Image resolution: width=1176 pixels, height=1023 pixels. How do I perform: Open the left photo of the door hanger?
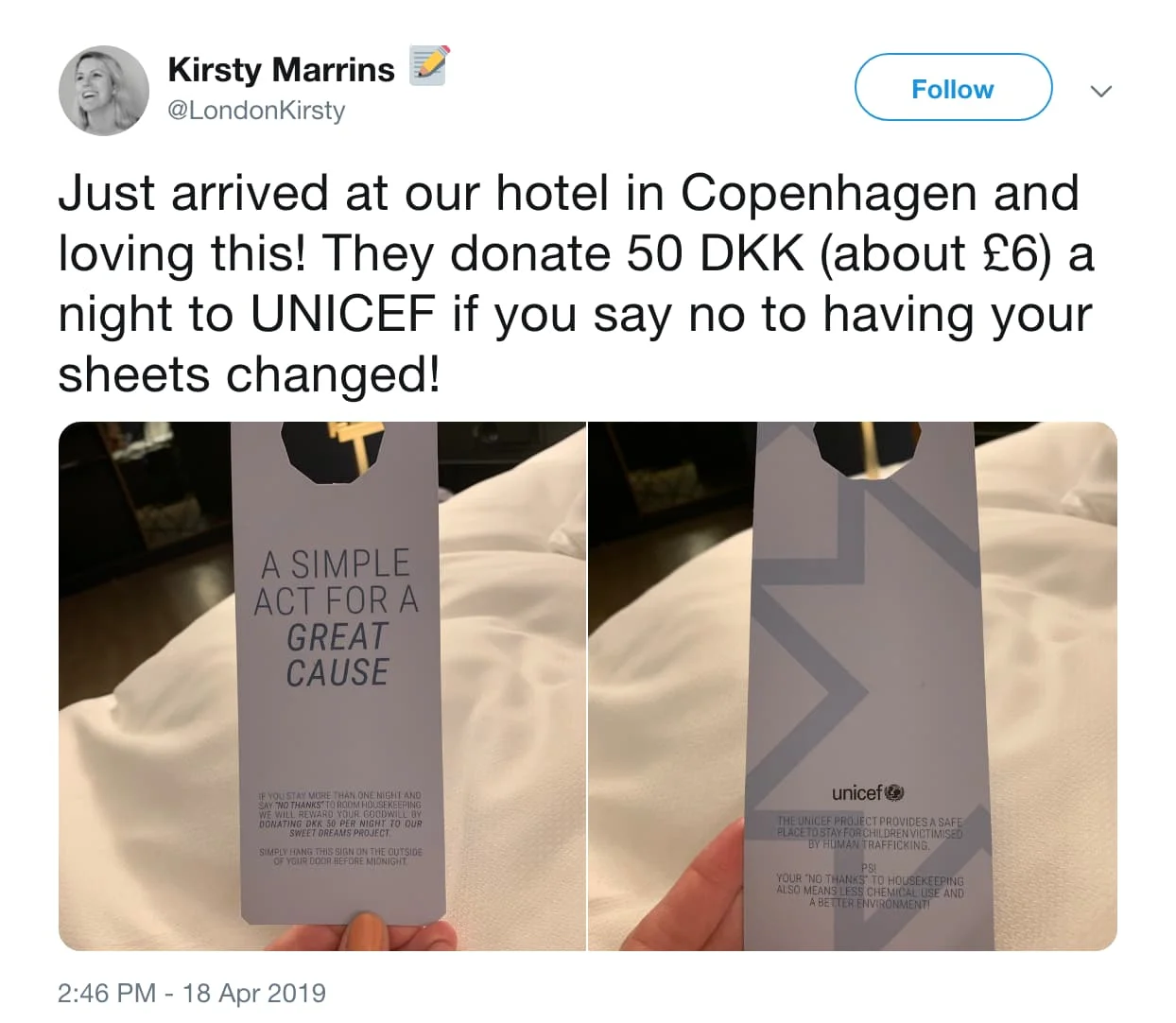point(321,686)
